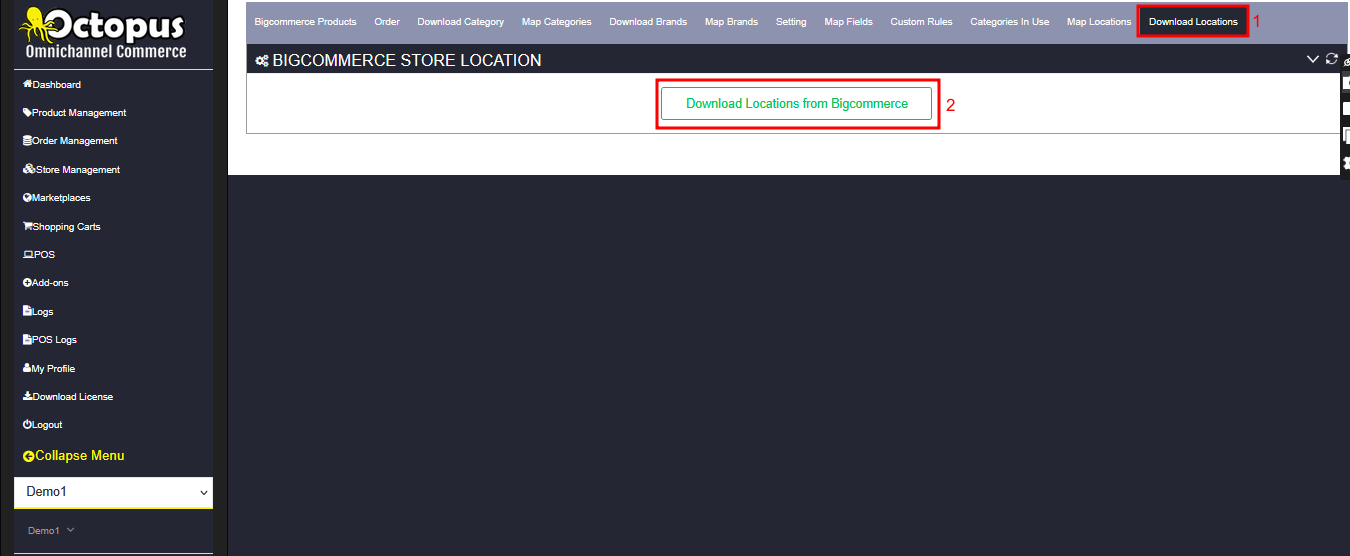Open the POS sidebar entry
Viewport: 1350px width, 556px height.
pyautogui.click(x=39, y=255)
